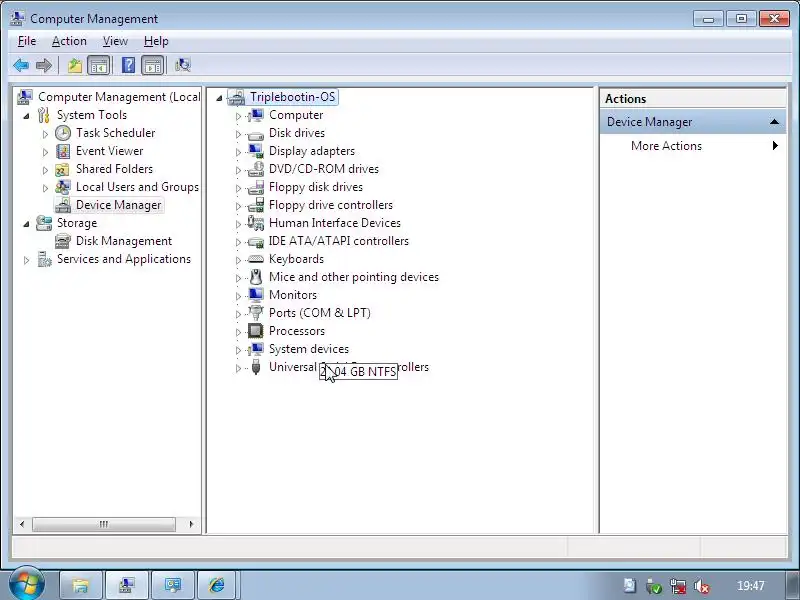The image size is (800, 600).
Task: Click the Keyboards device icon
Action: click(x=256, y=259)
